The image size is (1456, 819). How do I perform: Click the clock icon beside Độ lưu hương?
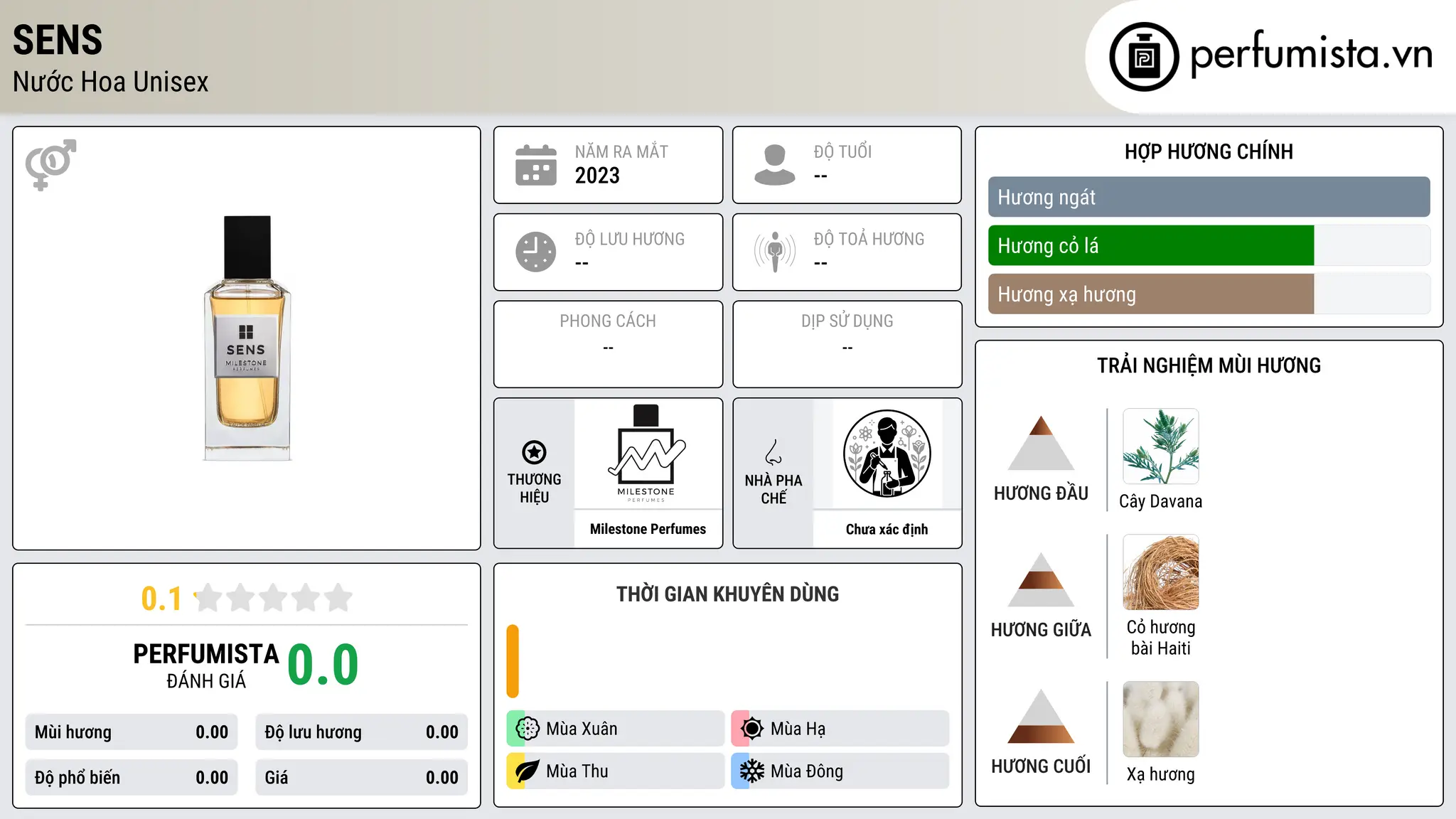[x=536, y=252]
